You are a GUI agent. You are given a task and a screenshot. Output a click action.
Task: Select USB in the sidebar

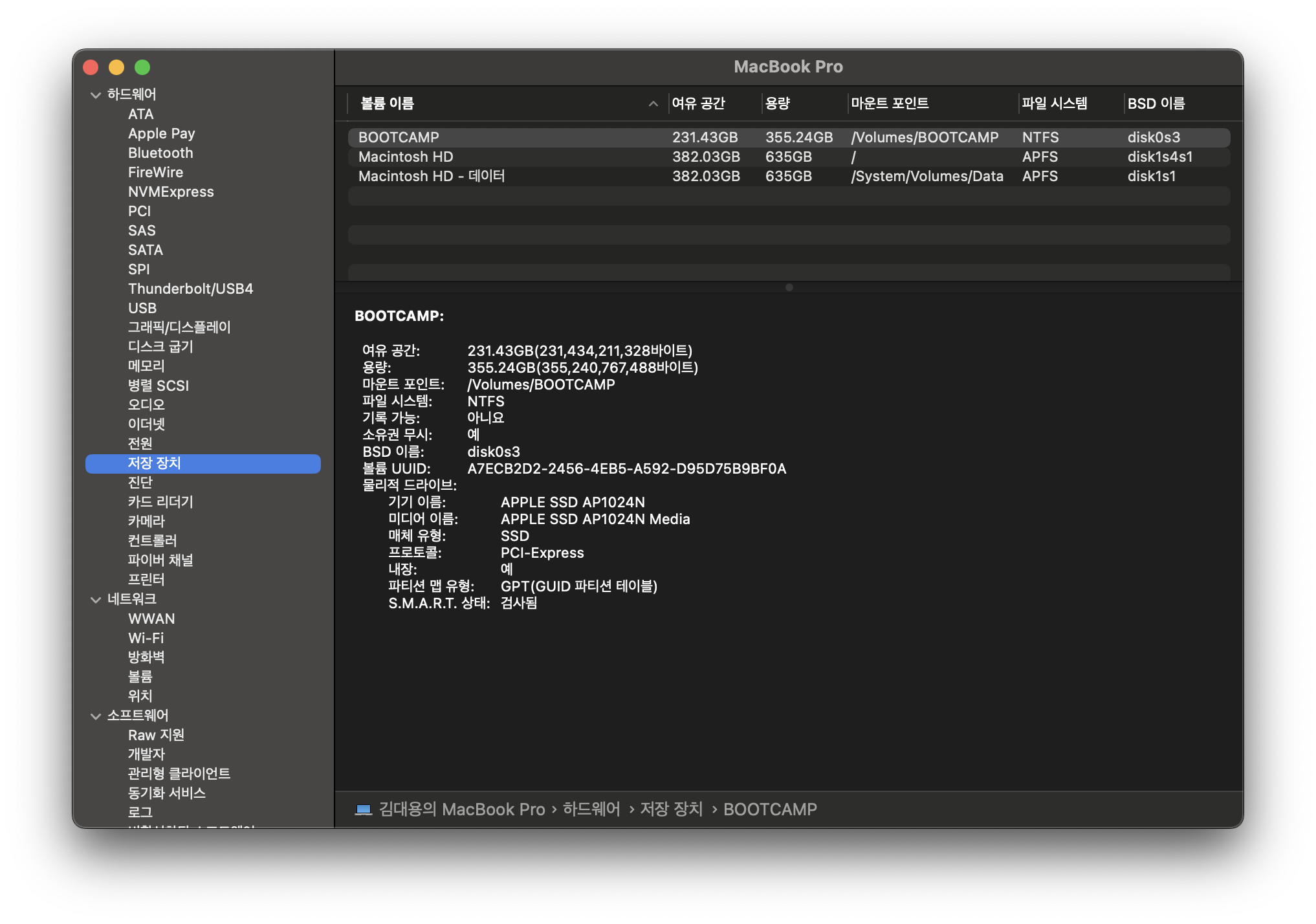coord(142,308)
